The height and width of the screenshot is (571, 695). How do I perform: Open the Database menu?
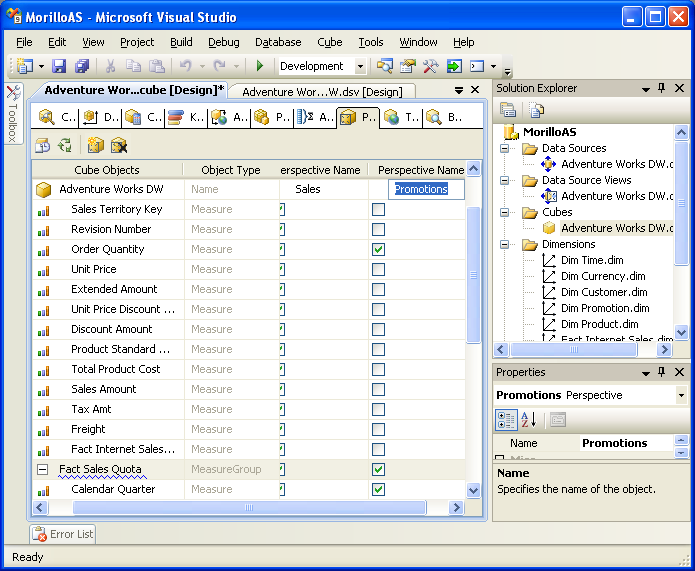(x=278, y=42)
